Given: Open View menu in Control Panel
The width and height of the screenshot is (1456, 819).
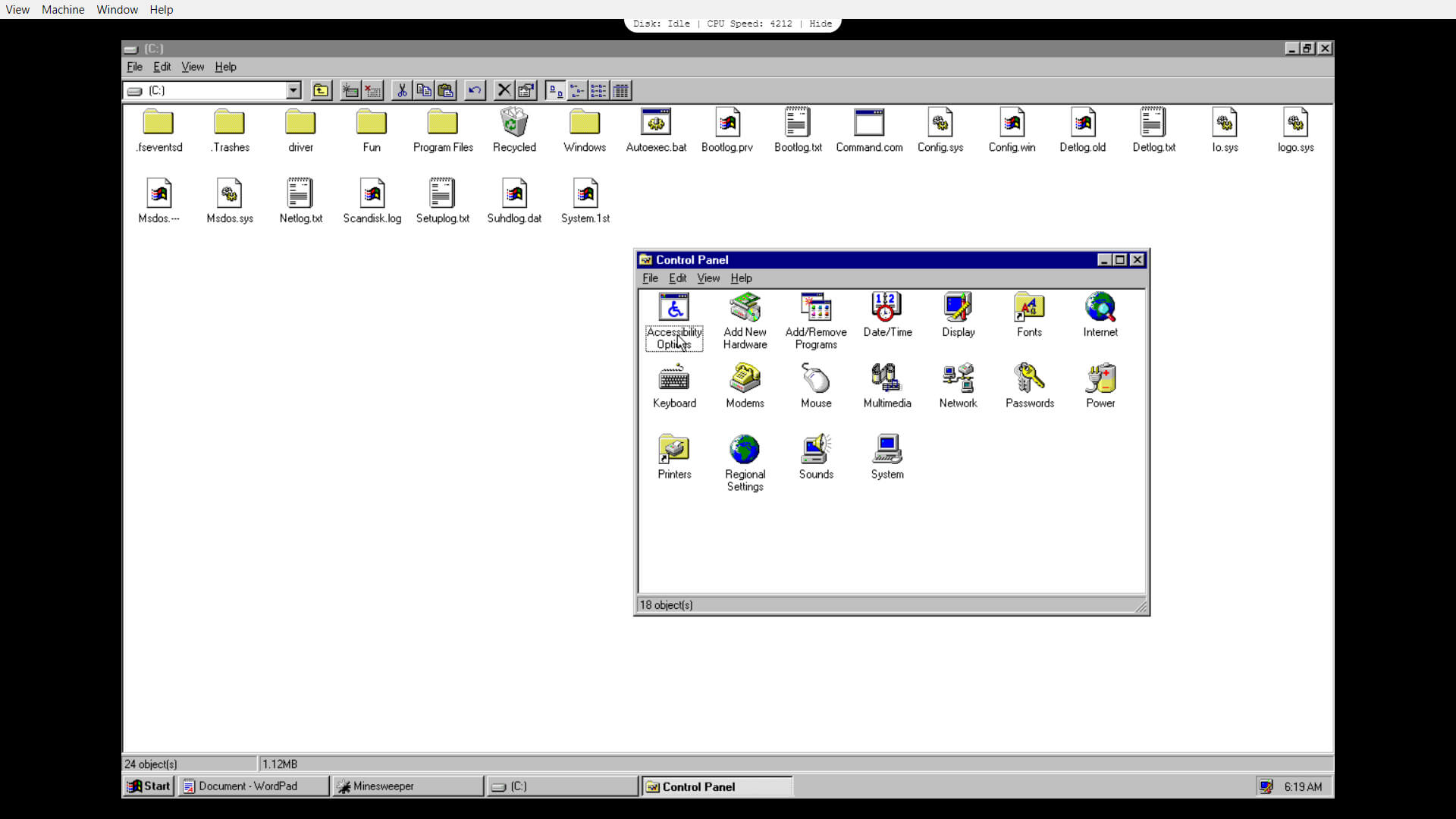Looking at the screenshot, I should tap(708, 278).
